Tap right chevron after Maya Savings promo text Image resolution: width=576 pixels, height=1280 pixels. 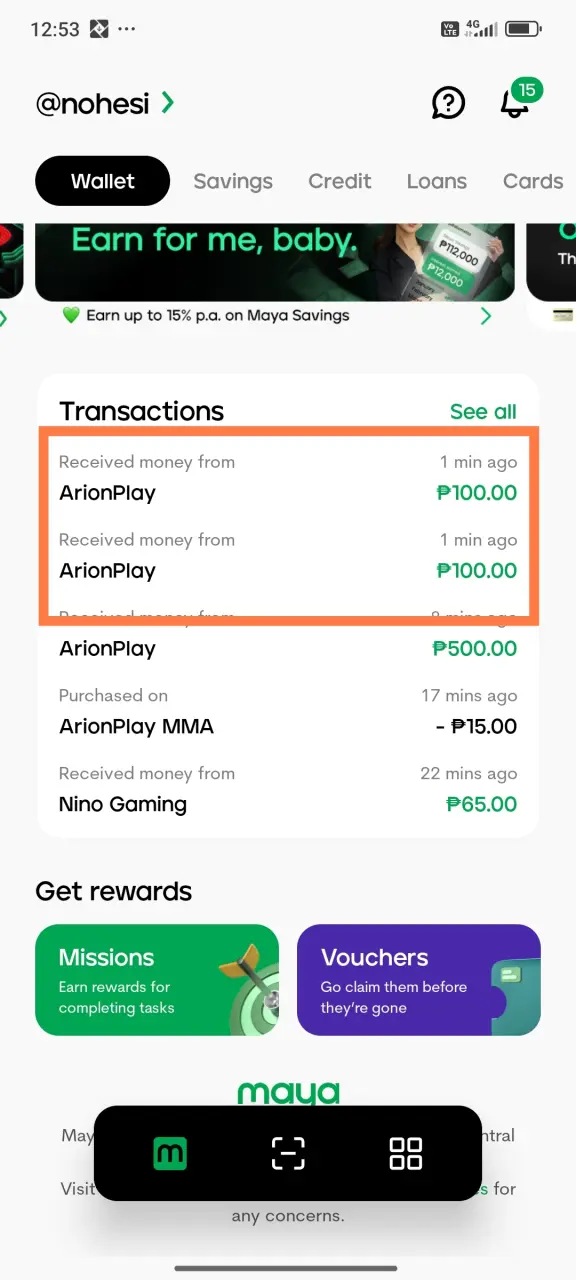487,316
